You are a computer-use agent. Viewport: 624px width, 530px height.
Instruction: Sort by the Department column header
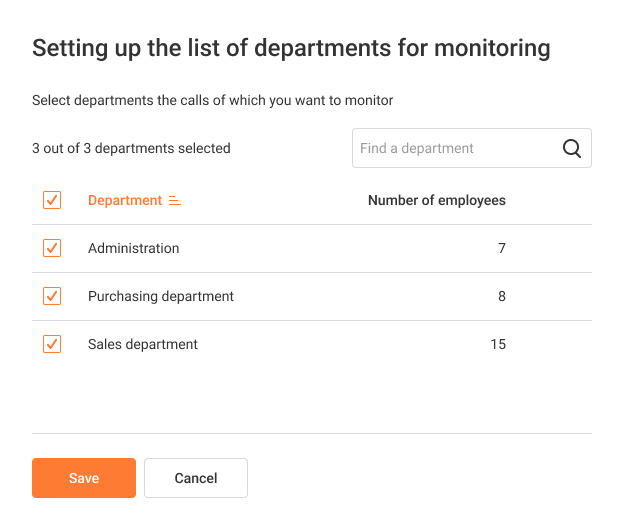pos(125,200)
